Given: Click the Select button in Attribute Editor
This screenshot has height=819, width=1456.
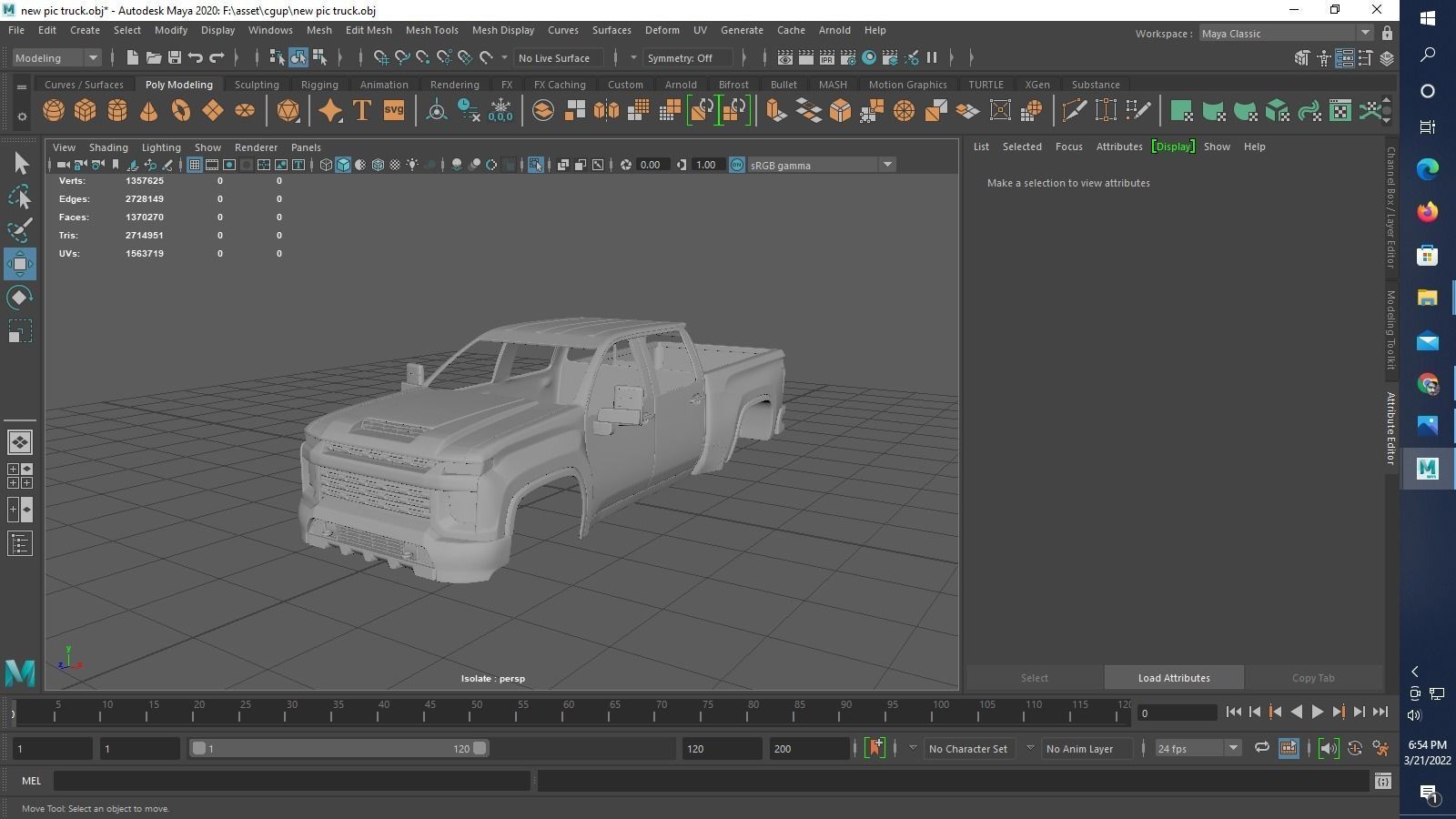Looking at the screenshot, I should tap(1035, 677).
